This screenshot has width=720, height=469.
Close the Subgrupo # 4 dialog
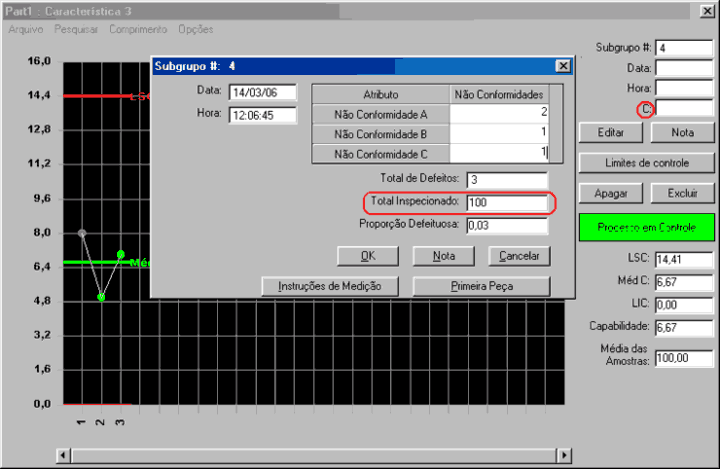pyautogui.click(x=563, y=66)
